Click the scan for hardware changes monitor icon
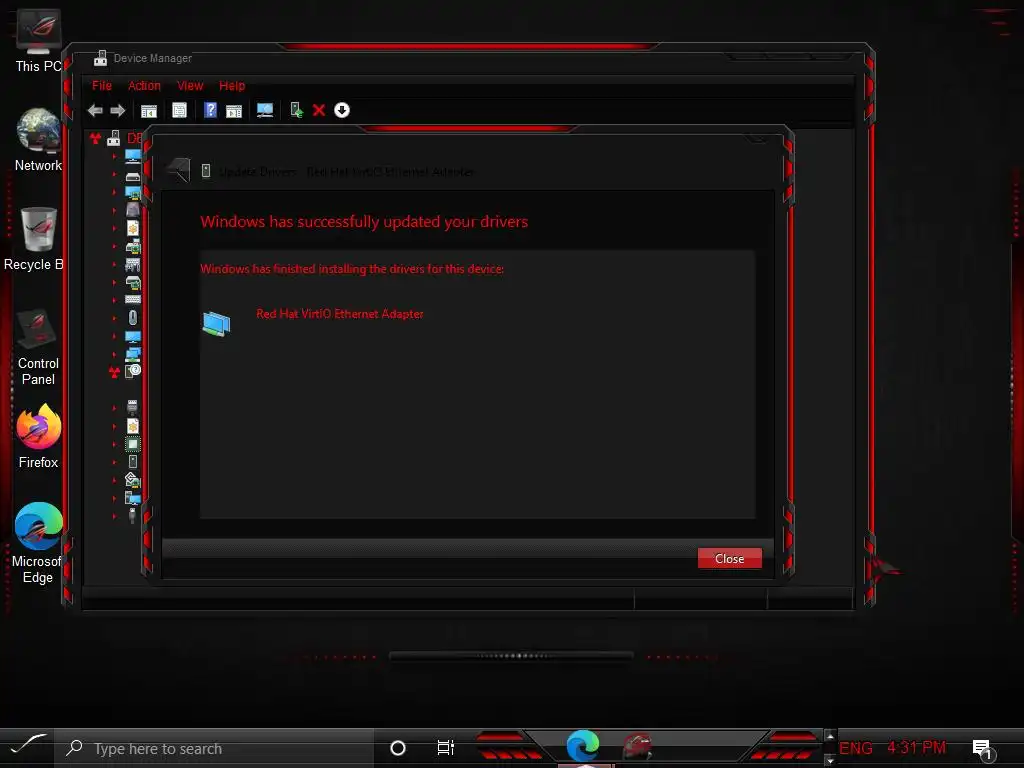1024x768 pixels. [x=264, y=110]
